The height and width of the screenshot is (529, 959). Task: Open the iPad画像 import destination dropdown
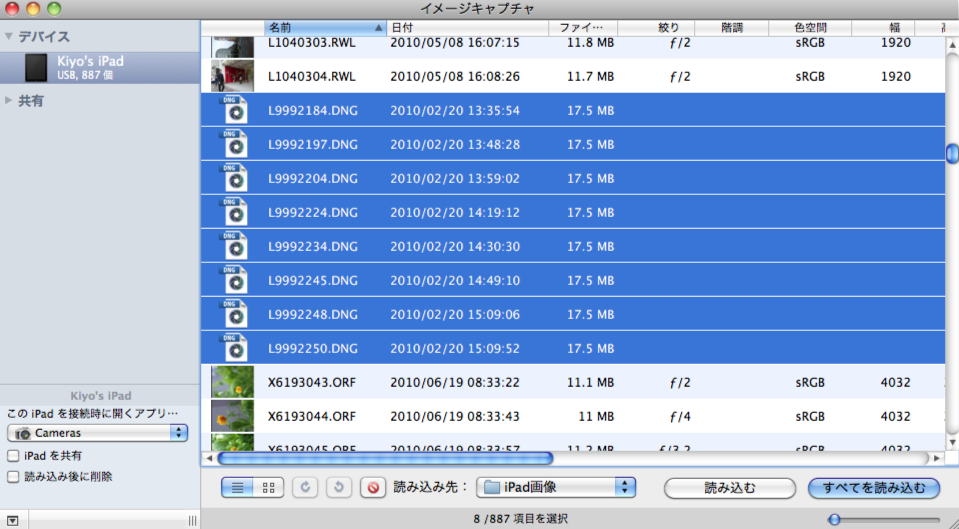(x=556, y=487)
